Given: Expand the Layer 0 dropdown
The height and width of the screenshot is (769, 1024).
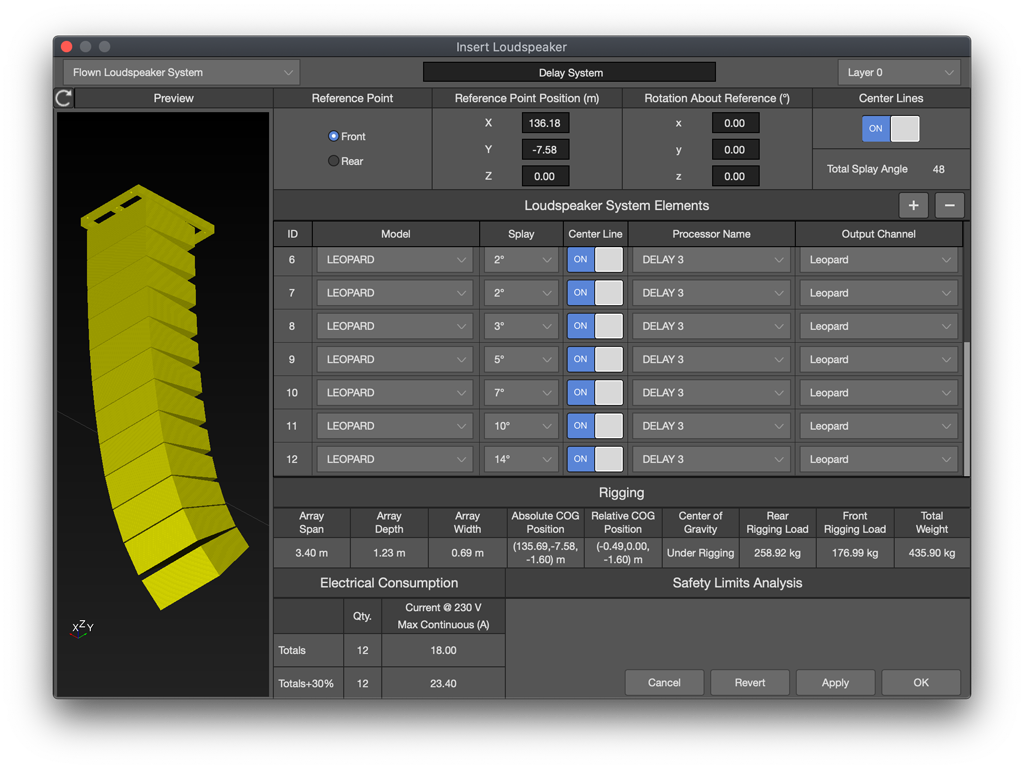Looking at the screenshot, I should [898, 73].
